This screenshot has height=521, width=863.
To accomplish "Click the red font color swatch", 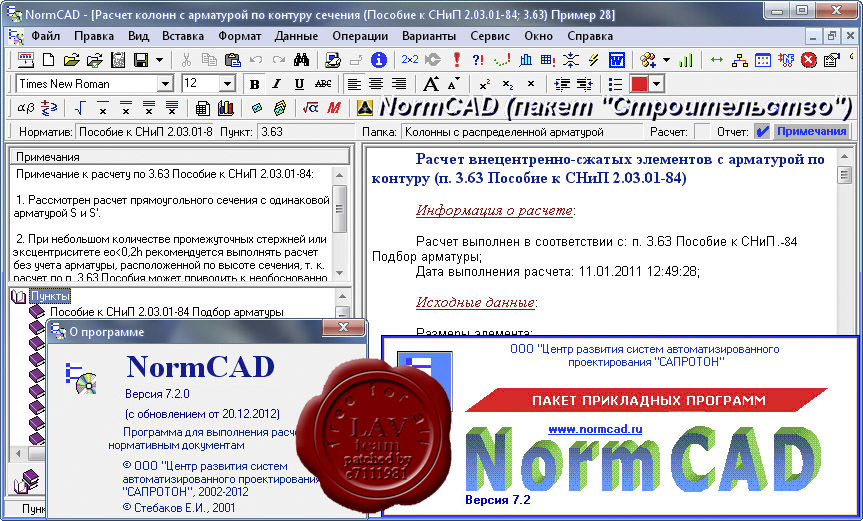I will [638, 84].
